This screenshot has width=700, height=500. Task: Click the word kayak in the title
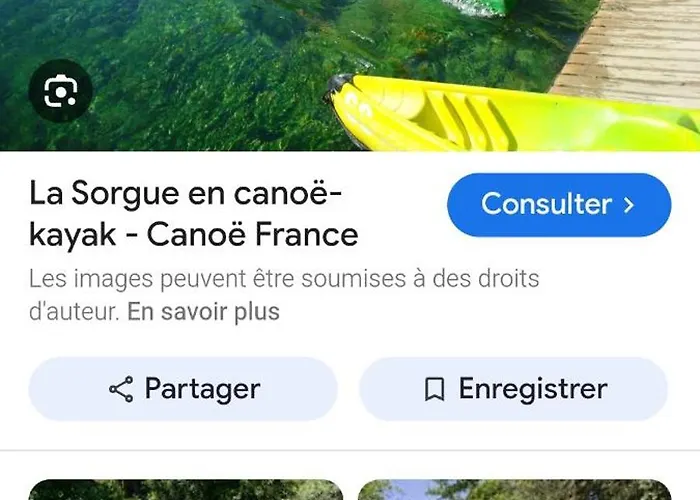click(72, 235)
